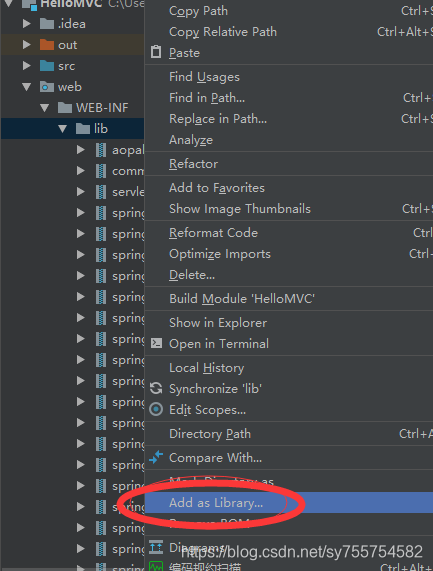
Task: Click the comm jar archive icon
Action: [101, 171]
